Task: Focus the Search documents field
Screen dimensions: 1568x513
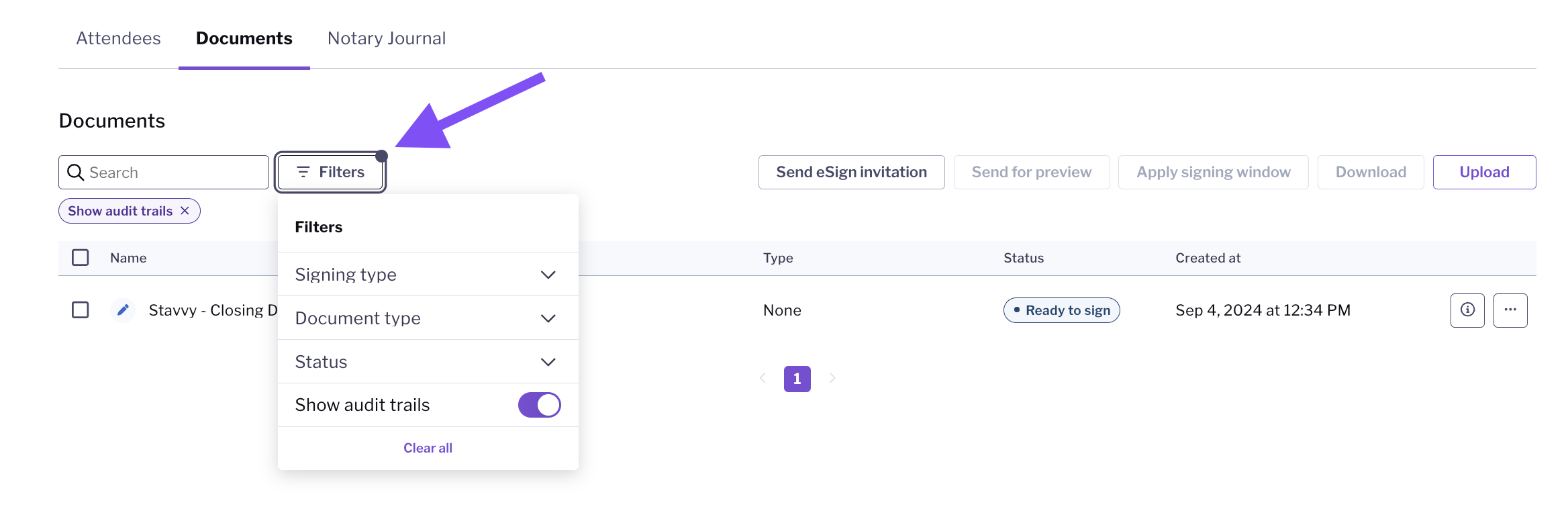Action: (x=164, y=173)
